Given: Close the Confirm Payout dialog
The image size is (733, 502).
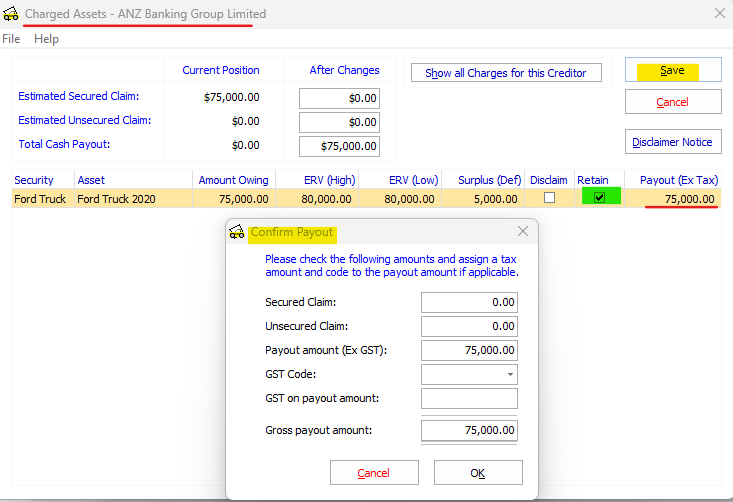Looking at the screenshot, I should click(522, 232).
